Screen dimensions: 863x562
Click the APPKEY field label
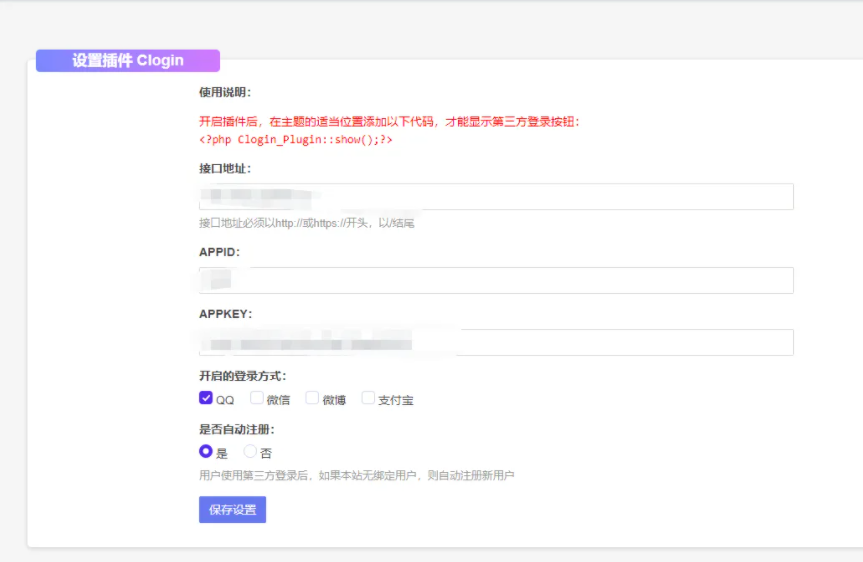click(x=225, y=314)
